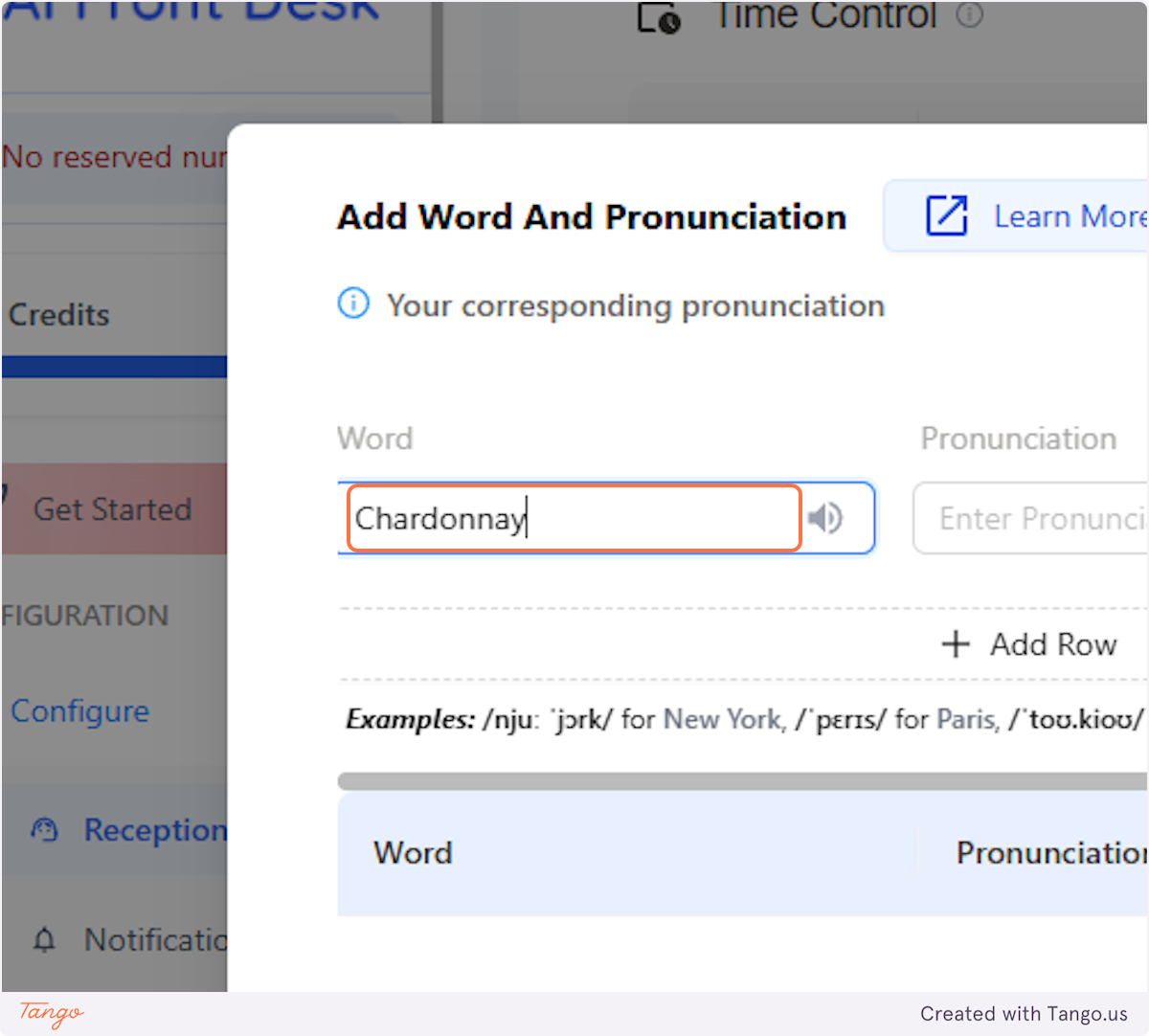Viewport: 1149px width, 1036px height.
Task: Click the horizontal scrollbar above the word table
Action: pyautogui.click(x=742, y=780)
